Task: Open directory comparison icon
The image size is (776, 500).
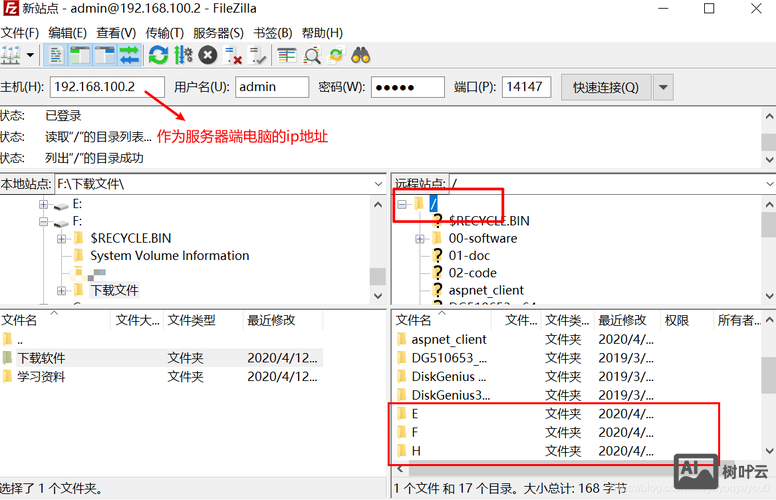Action: (312, 55)
